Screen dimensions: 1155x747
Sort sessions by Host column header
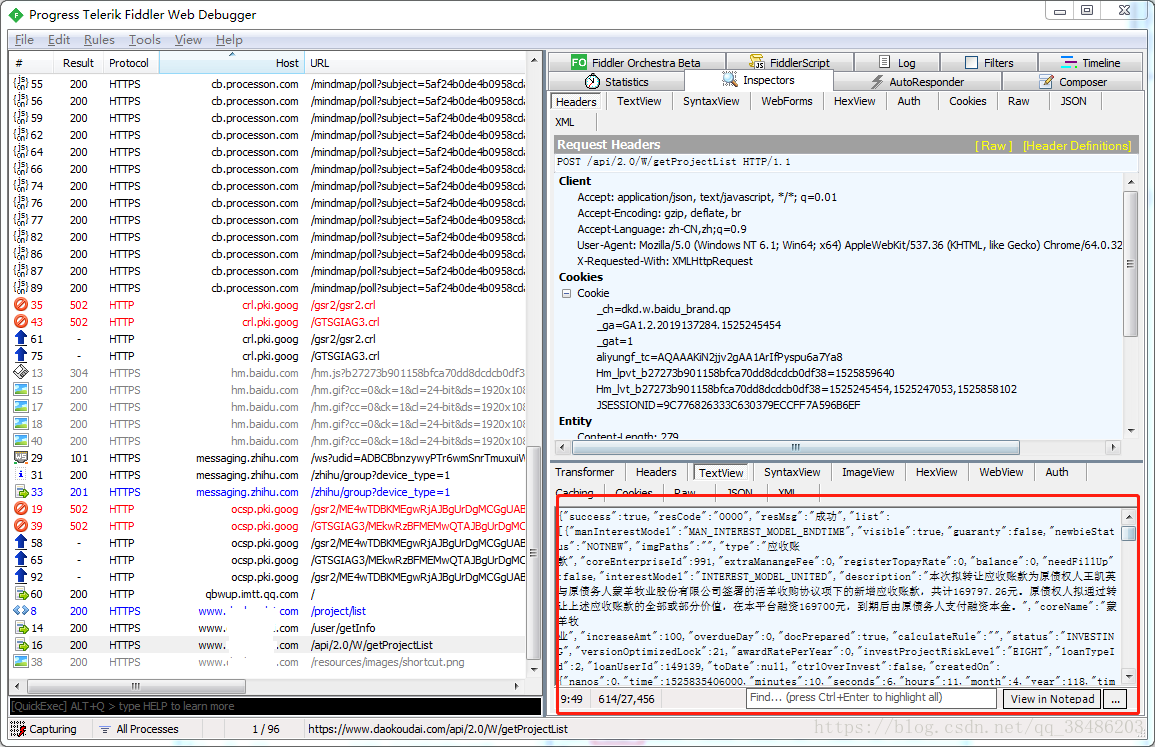click(x=231, y=63)
